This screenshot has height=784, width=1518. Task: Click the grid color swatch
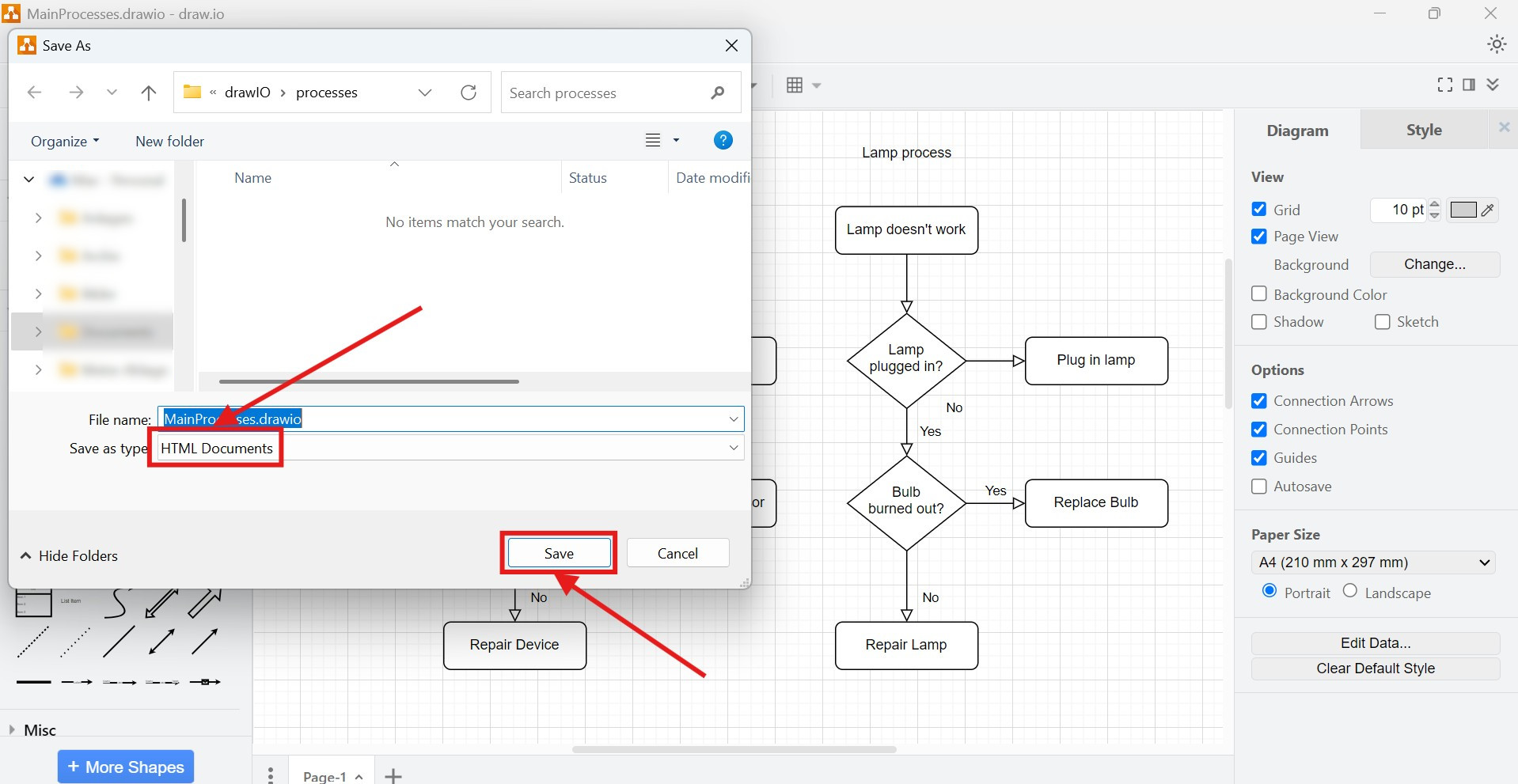[x=1463, y=210]
